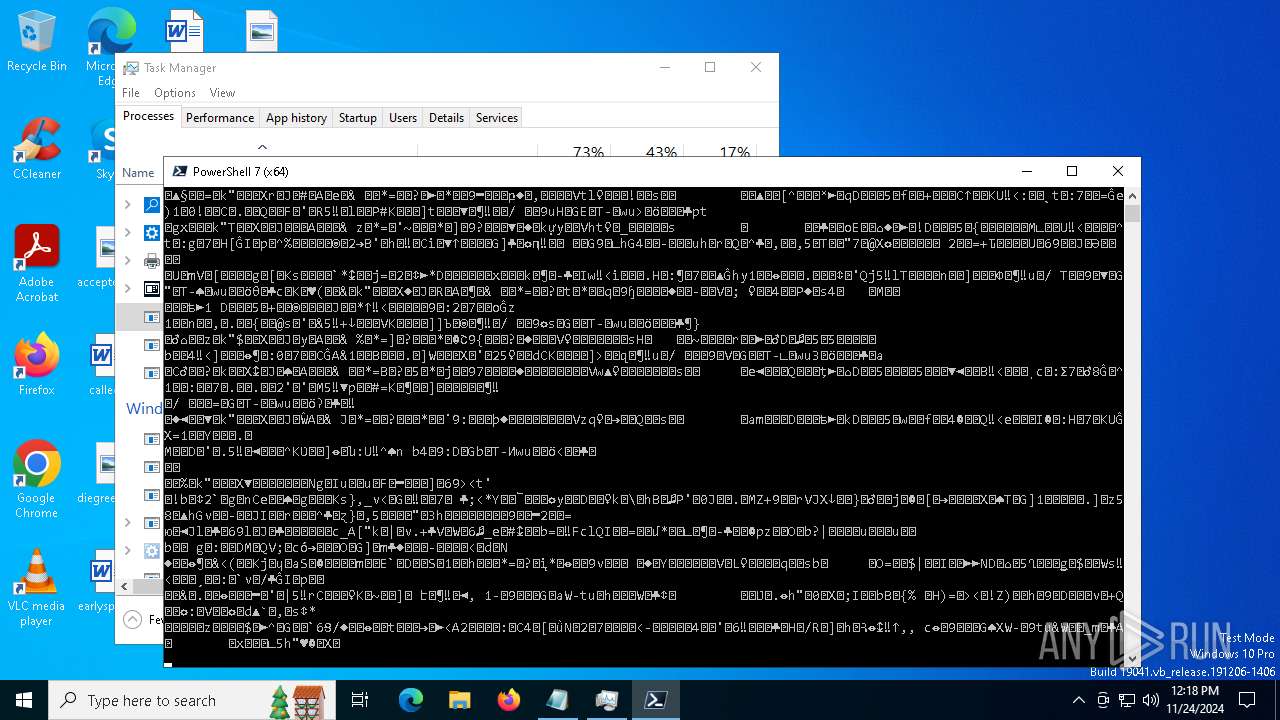Expand the search process row in Task Manager
The width and height of the screenshot is (1280, 720).
pos(127,205)
